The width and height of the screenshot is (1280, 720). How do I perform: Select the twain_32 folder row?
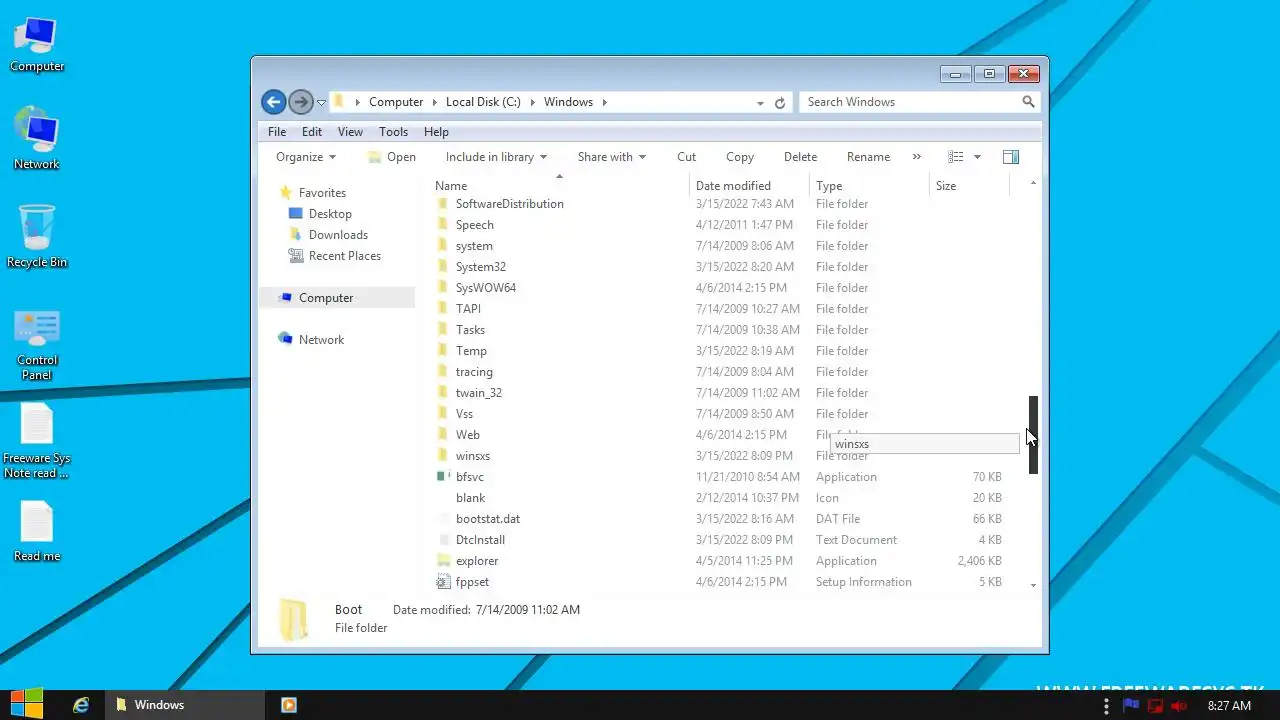(x=720, y=393)
